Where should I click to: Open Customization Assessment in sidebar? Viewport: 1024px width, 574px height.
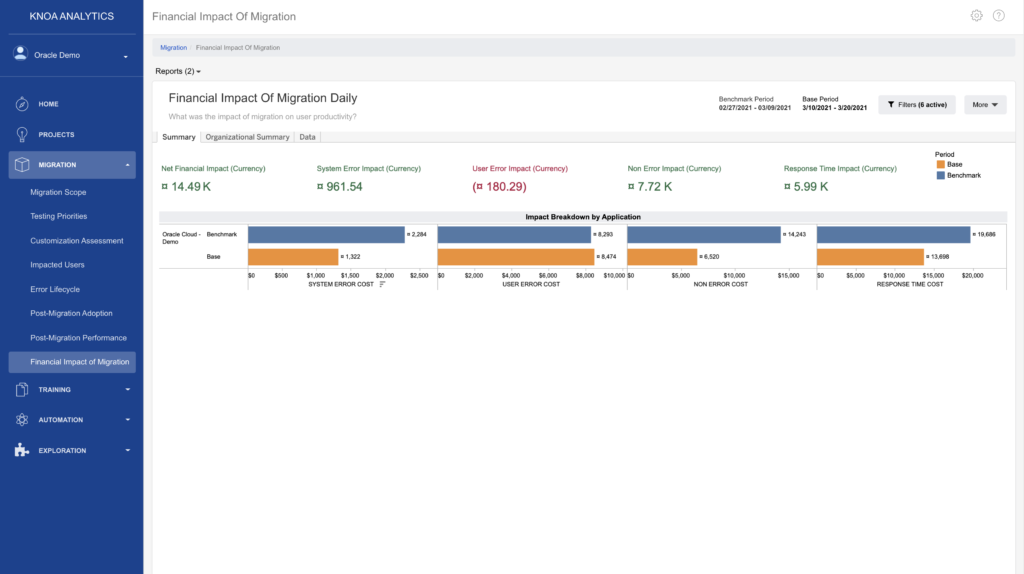click(x=76, y=241)
